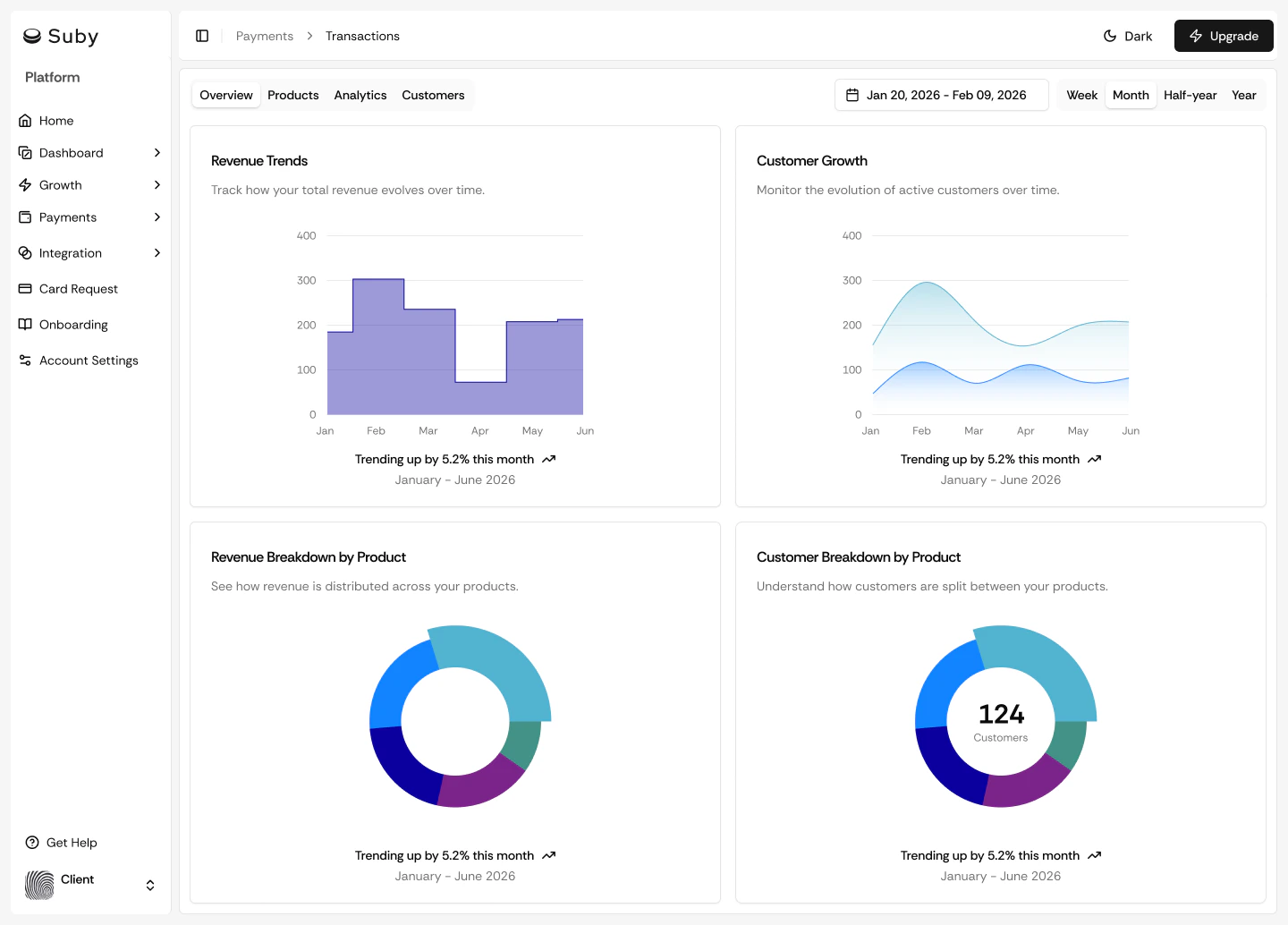
Task: Click the Growth lightning icon
Action: [x=25, y=184]
